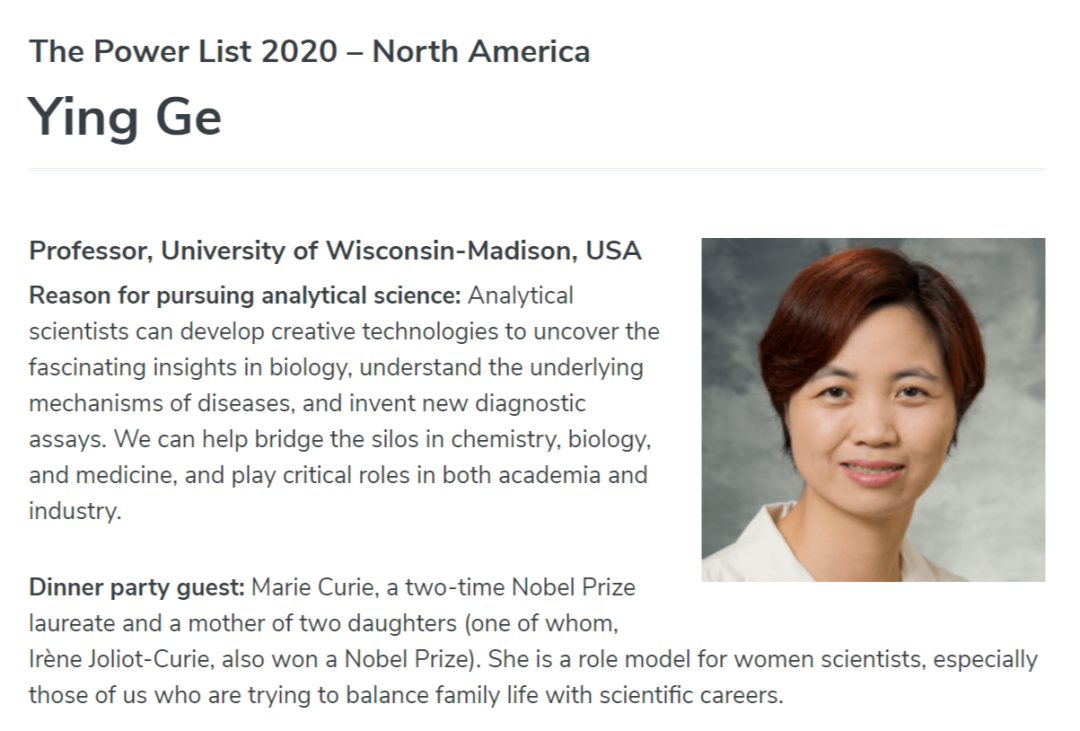Click the horizontal divider line under the name

[537, 169]
